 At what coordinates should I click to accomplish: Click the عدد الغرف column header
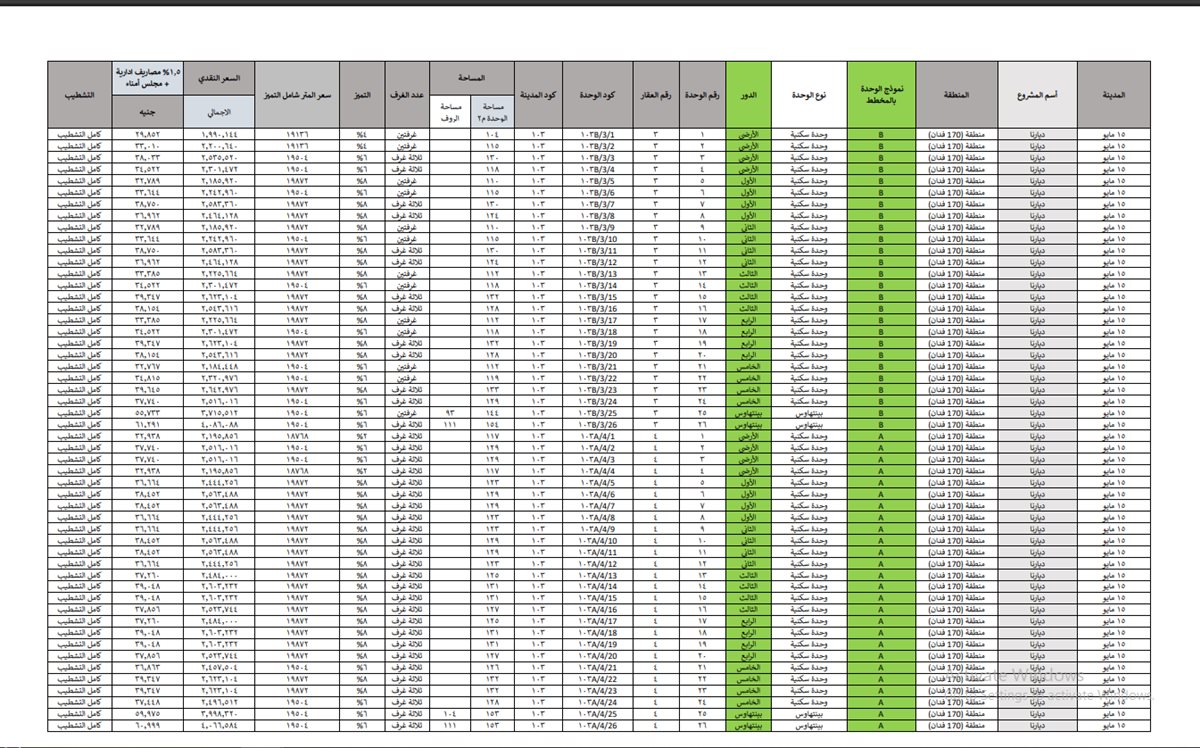point(408,94)
